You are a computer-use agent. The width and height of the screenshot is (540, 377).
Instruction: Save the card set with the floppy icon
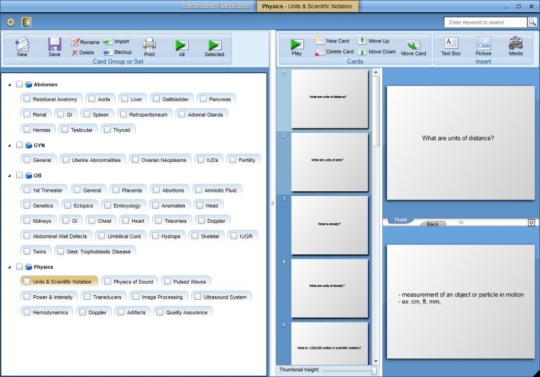[x=54, y=47]
